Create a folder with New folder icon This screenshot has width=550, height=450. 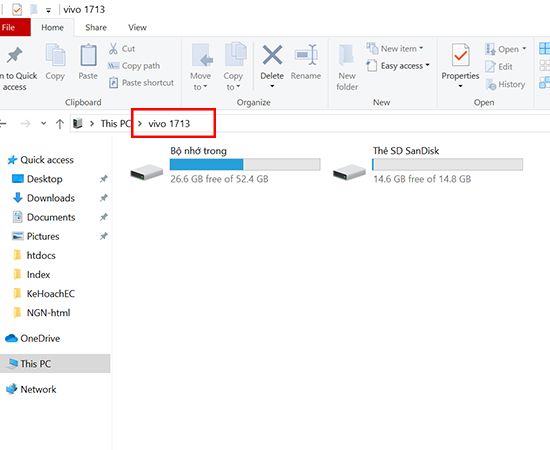(x=347, y=56)
